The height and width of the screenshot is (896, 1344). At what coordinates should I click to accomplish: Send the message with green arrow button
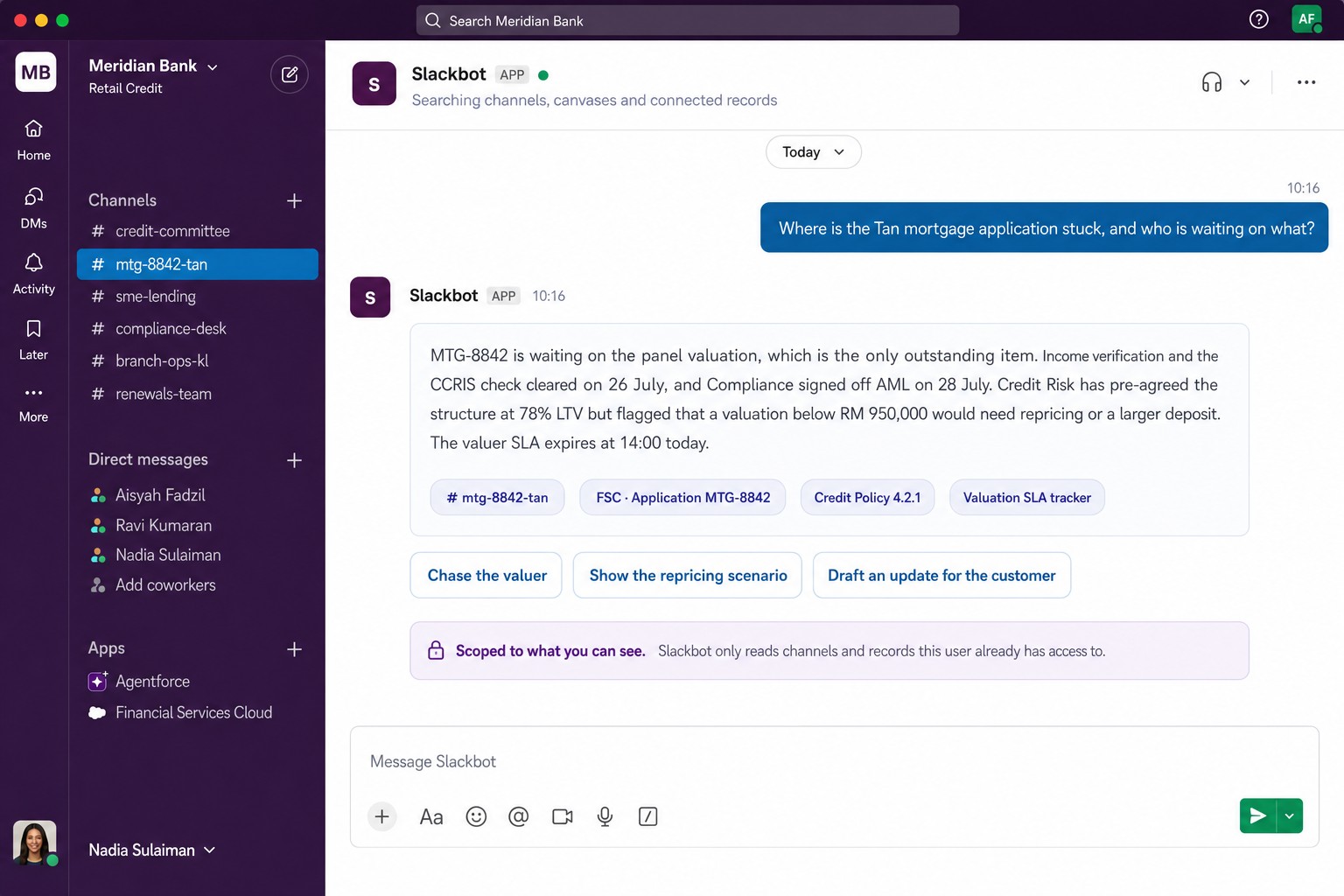(x=1257, y=815)
